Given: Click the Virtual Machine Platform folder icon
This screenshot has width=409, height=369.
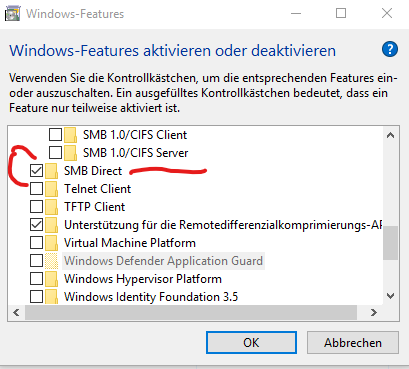Looking at the screenshot, I should point(51,243).
